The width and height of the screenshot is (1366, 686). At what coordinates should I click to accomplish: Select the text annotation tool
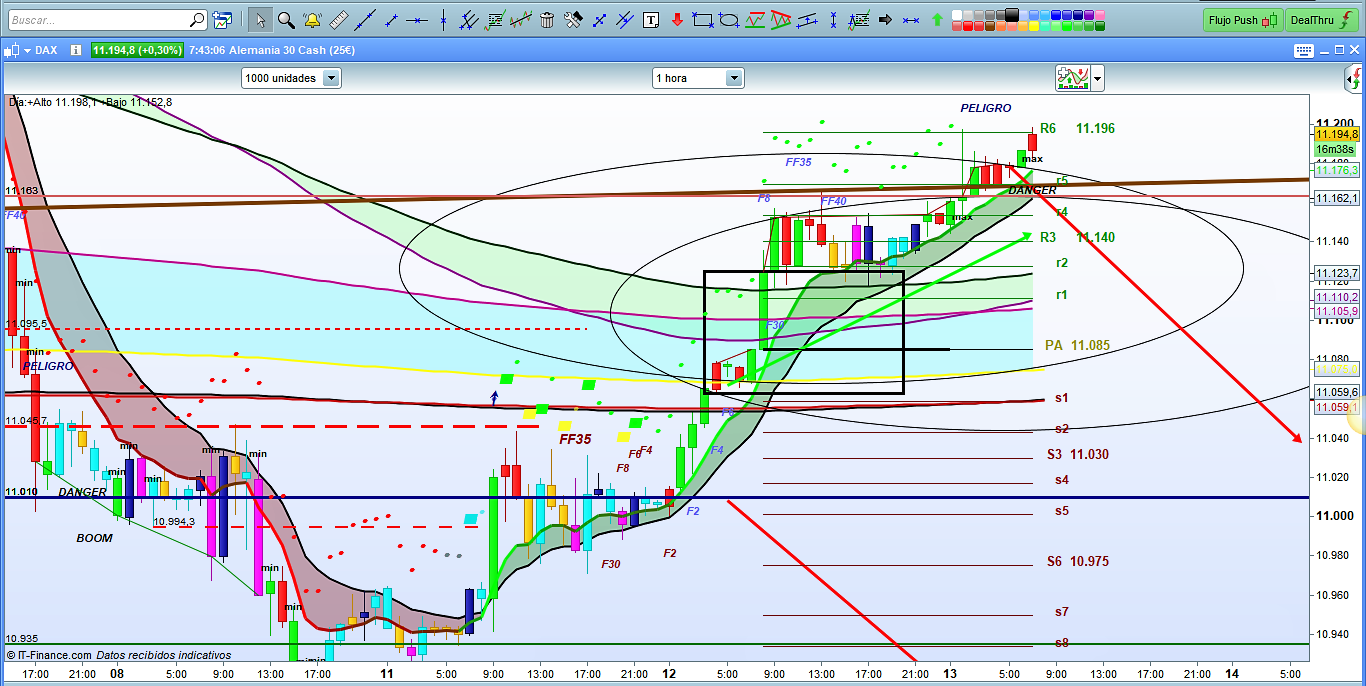coord(652,20)
